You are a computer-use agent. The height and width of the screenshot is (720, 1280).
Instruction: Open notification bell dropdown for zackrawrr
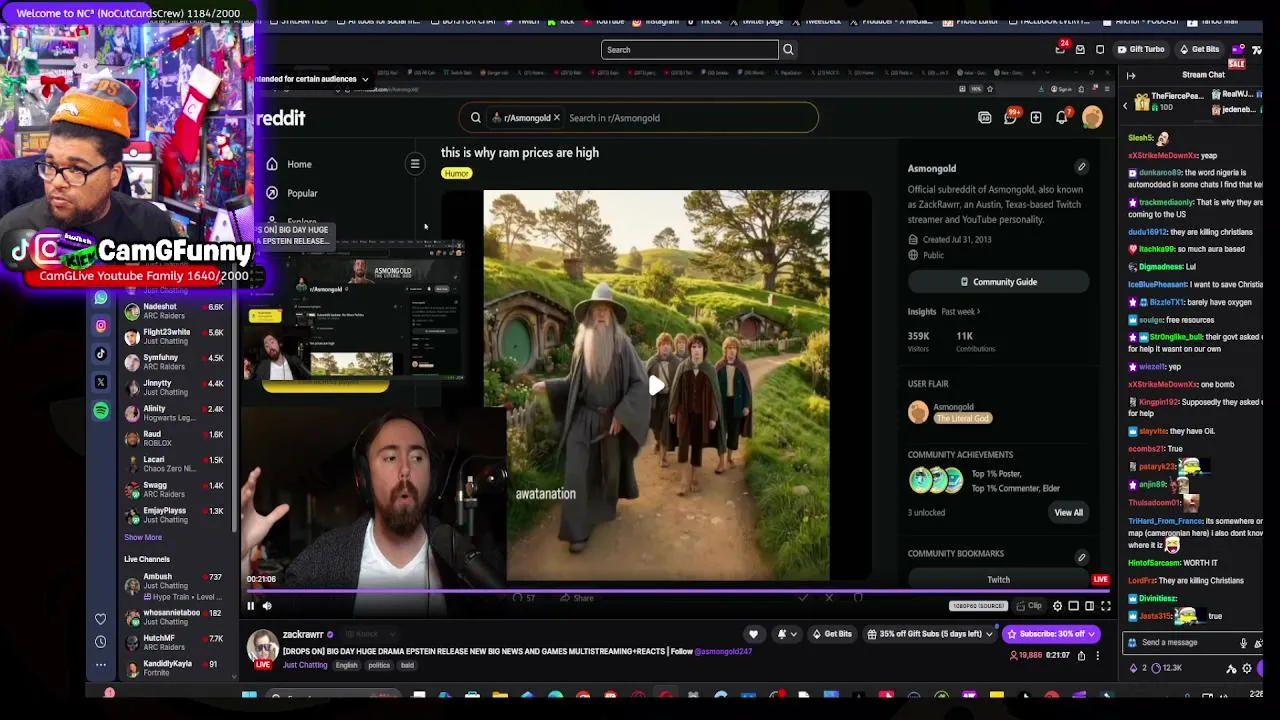(786, 634)
